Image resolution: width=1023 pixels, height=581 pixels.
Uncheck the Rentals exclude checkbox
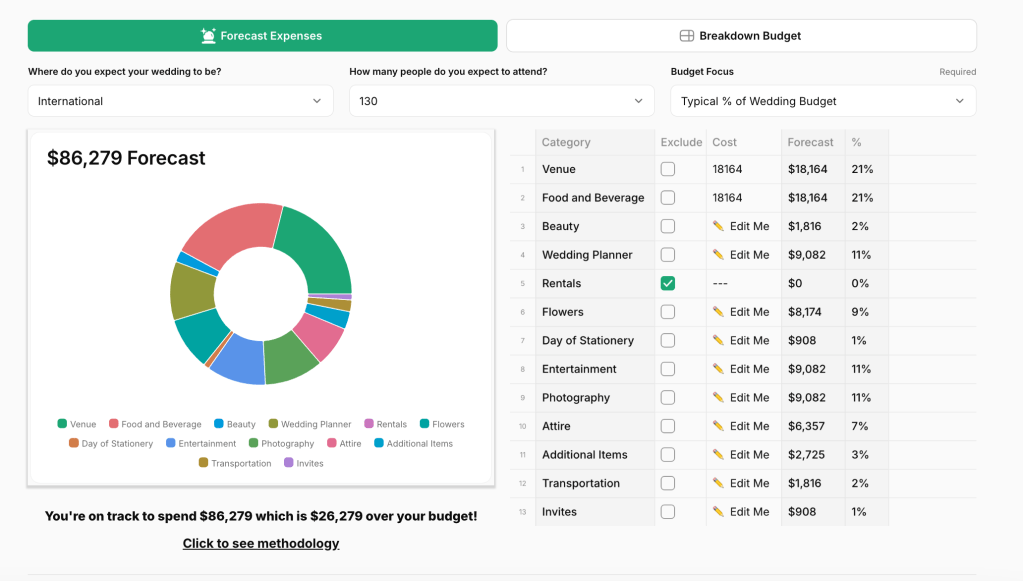668,283
